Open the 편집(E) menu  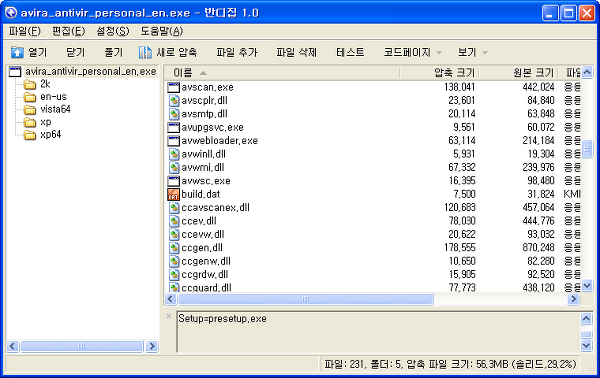pyautogui.click(x=68, y=31)
